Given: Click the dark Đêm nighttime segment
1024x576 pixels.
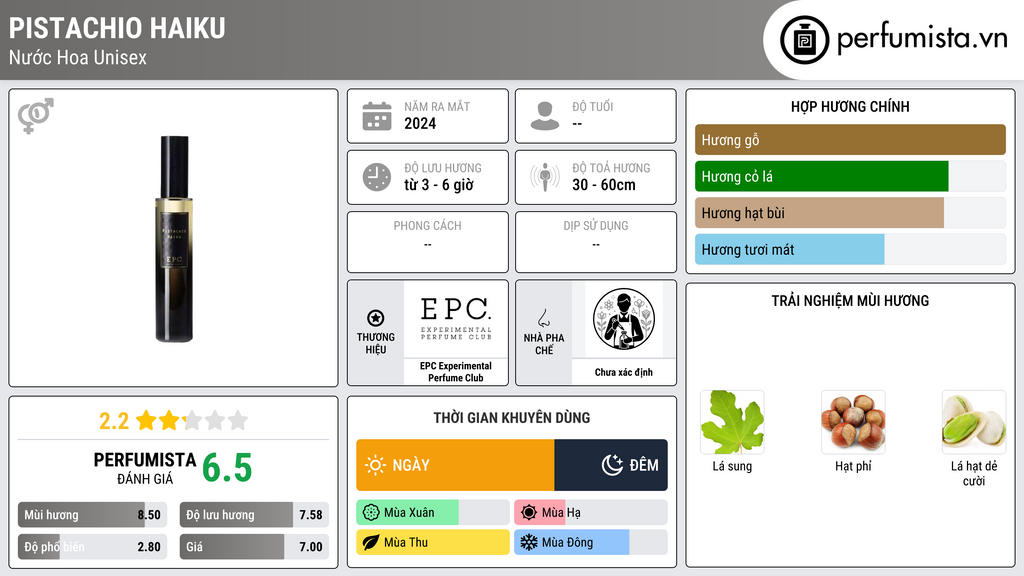Looking at the screenshot, I should point(611,465).
